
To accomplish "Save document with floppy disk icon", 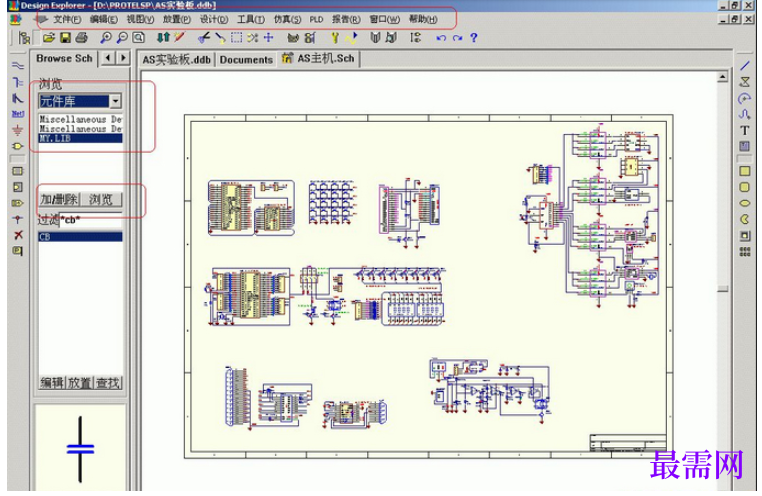I will tap(65, 37).
